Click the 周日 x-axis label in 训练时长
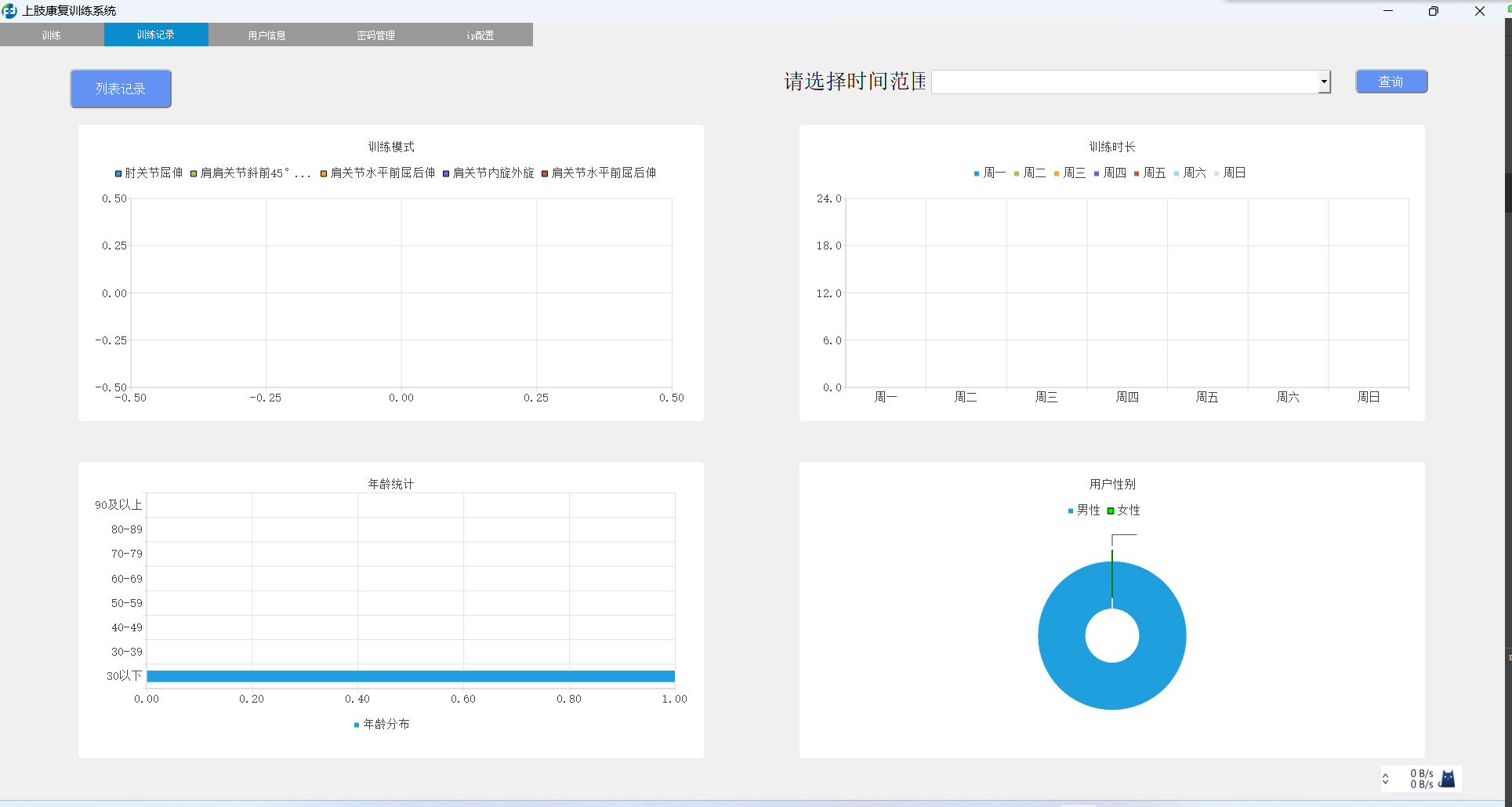This screenshot has width=1512, height=807. (x=1369, y=398)
